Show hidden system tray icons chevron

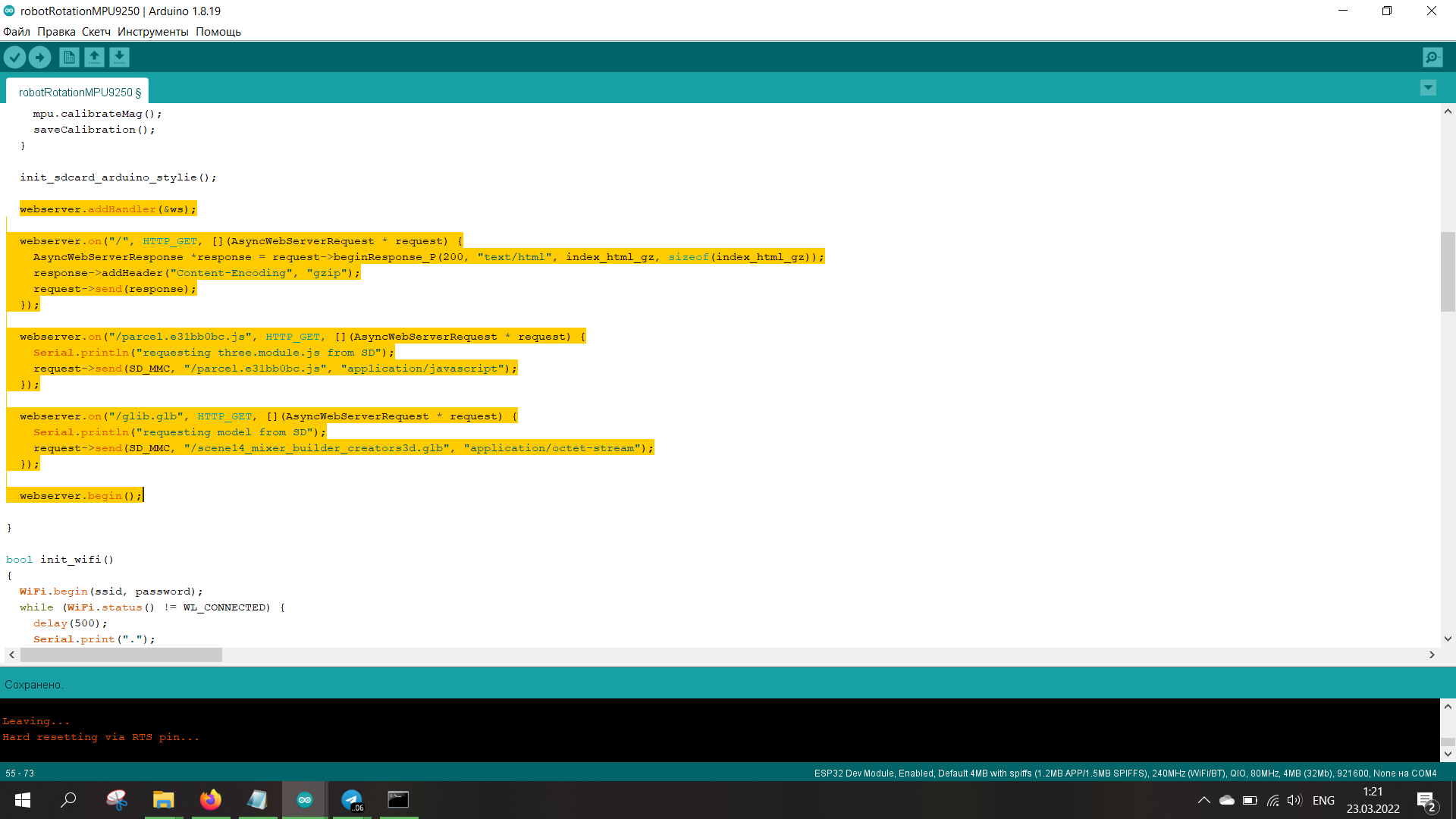click(x=1203, y=800)
